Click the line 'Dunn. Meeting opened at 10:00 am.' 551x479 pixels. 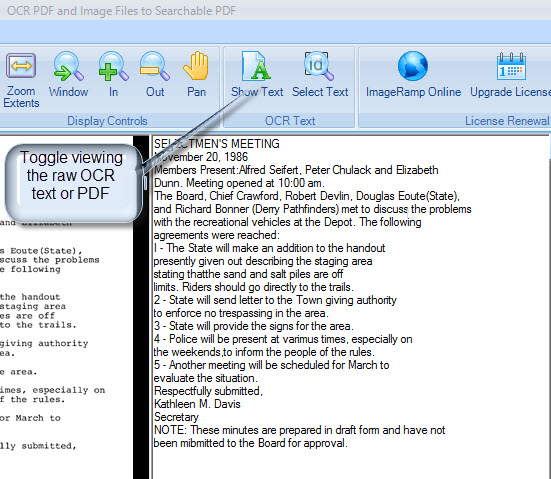click(x=239, y=183)
